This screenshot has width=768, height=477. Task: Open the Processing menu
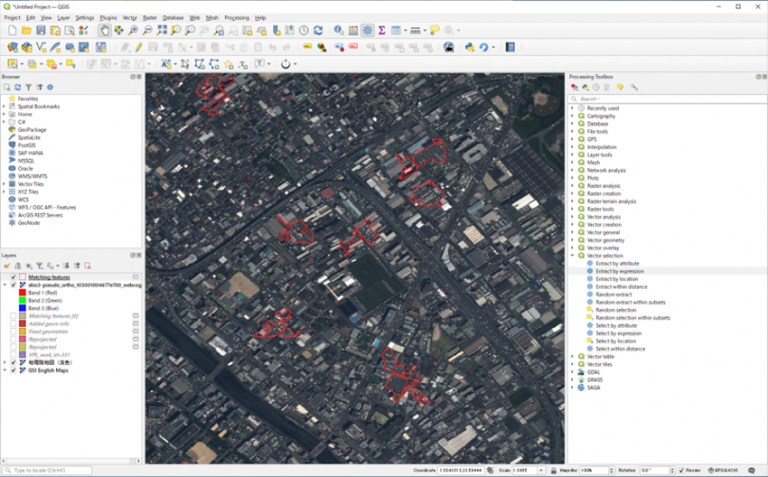[x=237, y=18]
